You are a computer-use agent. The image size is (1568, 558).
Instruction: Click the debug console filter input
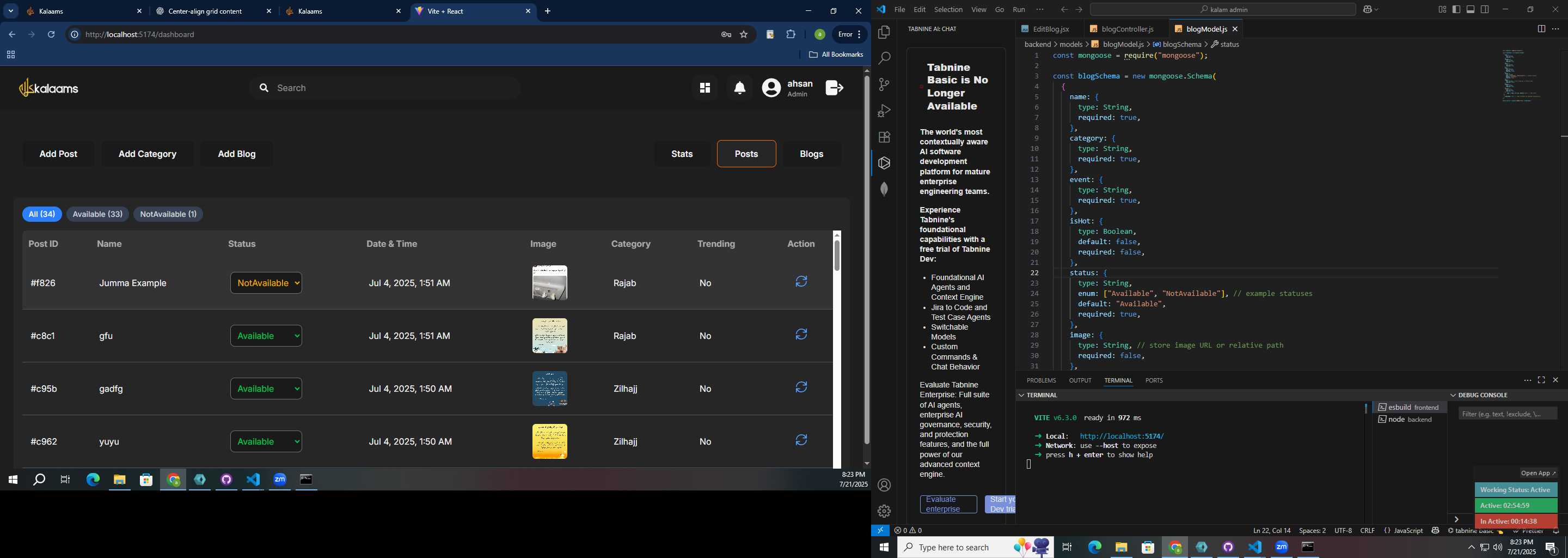coord(1508,414)
